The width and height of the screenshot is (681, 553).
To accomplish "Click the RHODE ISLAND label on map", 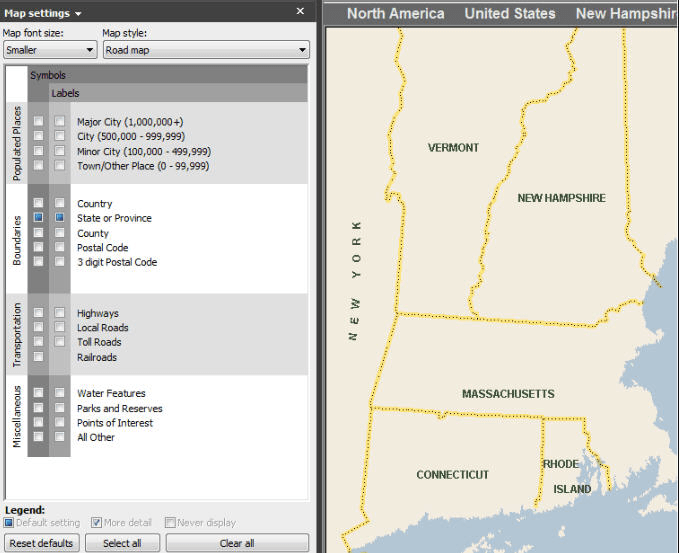I will tap(566, 477).
